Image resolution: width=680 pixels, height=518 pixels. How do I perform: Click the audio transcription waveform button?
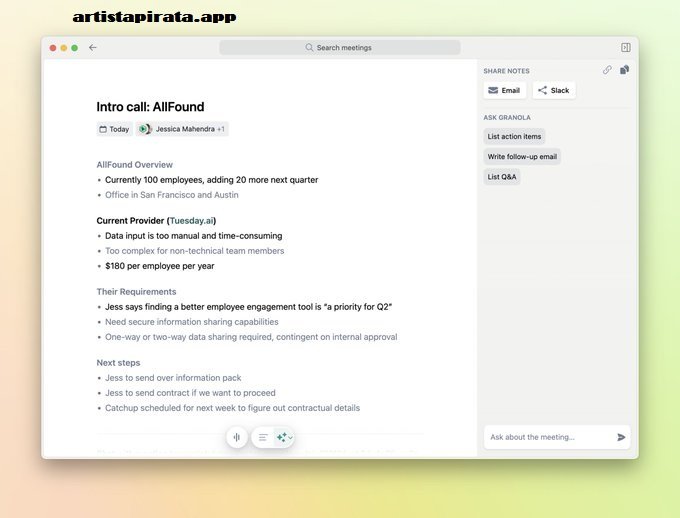[x=237, y=437]
